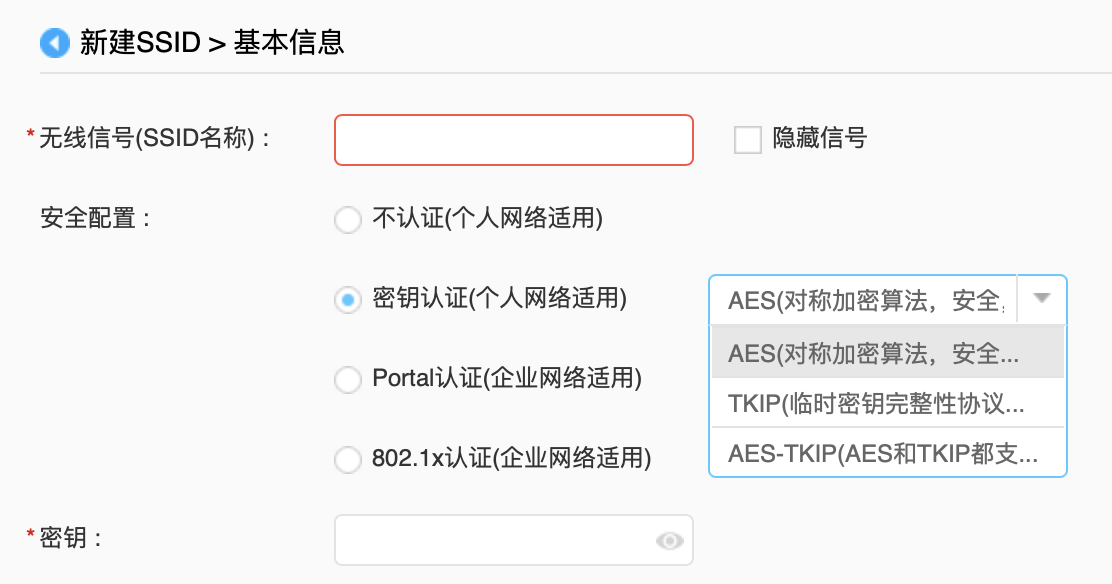Select 密钥认证(个人网络适用) authentication option
The image size is (1112, 584).
point(348,300)
